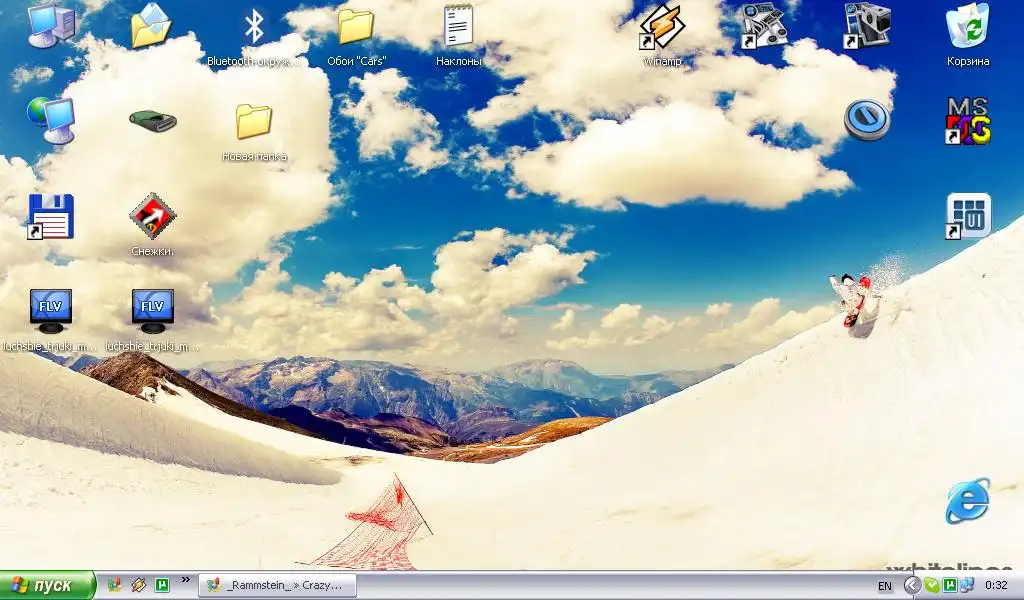Show hidden system tray icons arrow
Viewport: 1024px width, 600px height.
click(x=912, y=585)
